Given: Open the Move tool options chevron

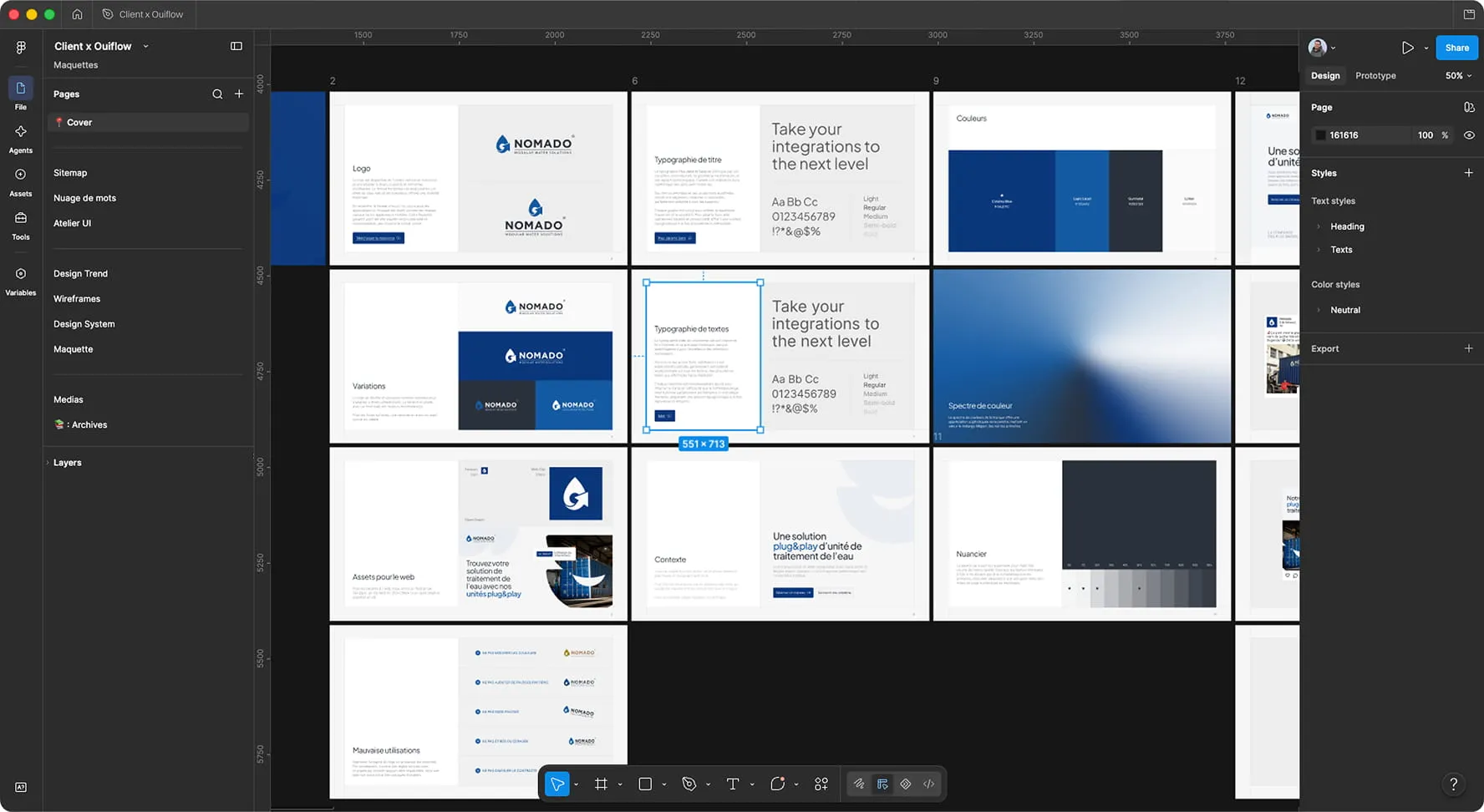Looking at the screenshot, I should pyautogui.click(x=577, y=784).
